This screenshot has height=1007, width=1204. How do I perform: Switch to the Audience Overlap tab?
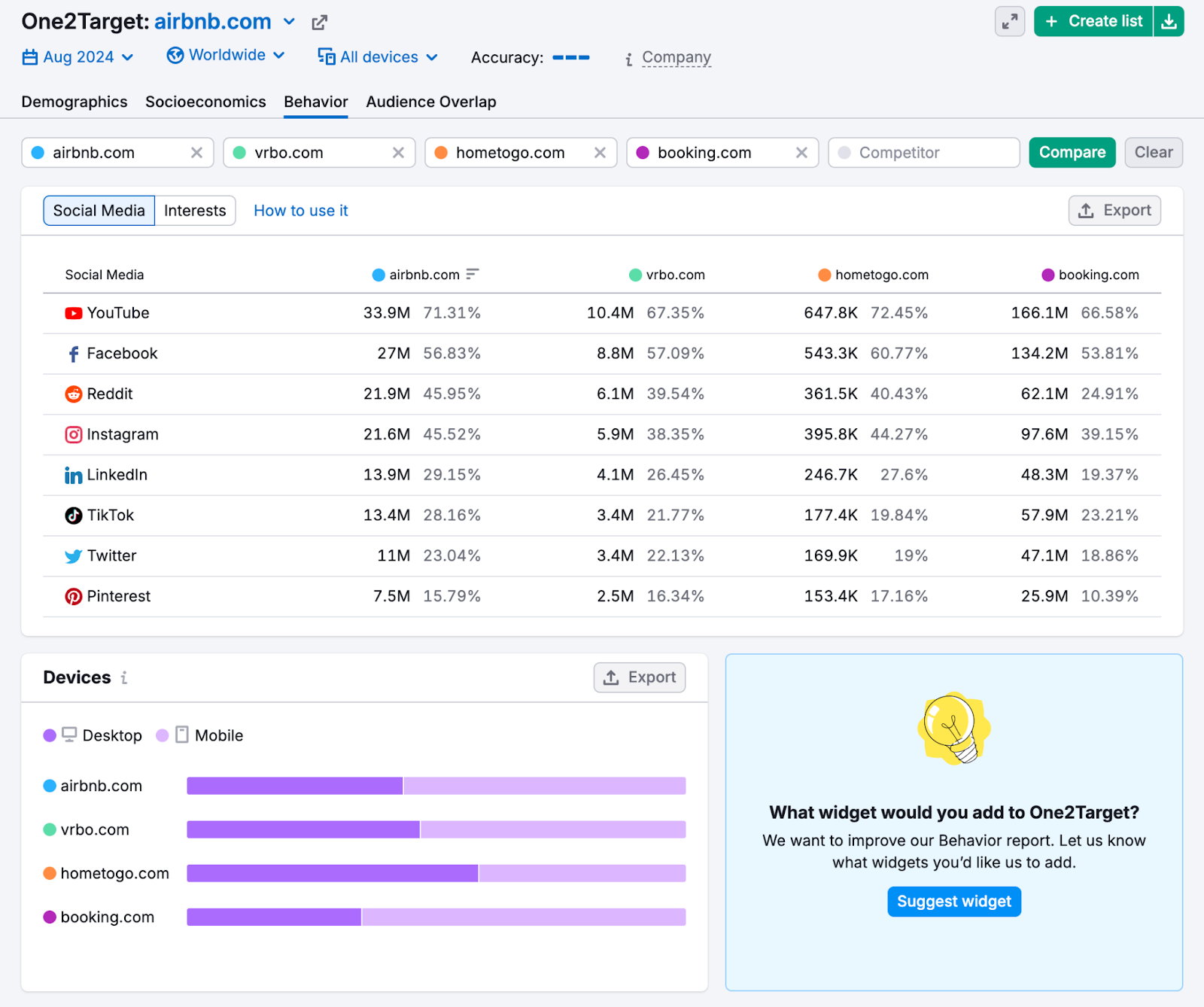pyautogui.click(x=431, y=102)
